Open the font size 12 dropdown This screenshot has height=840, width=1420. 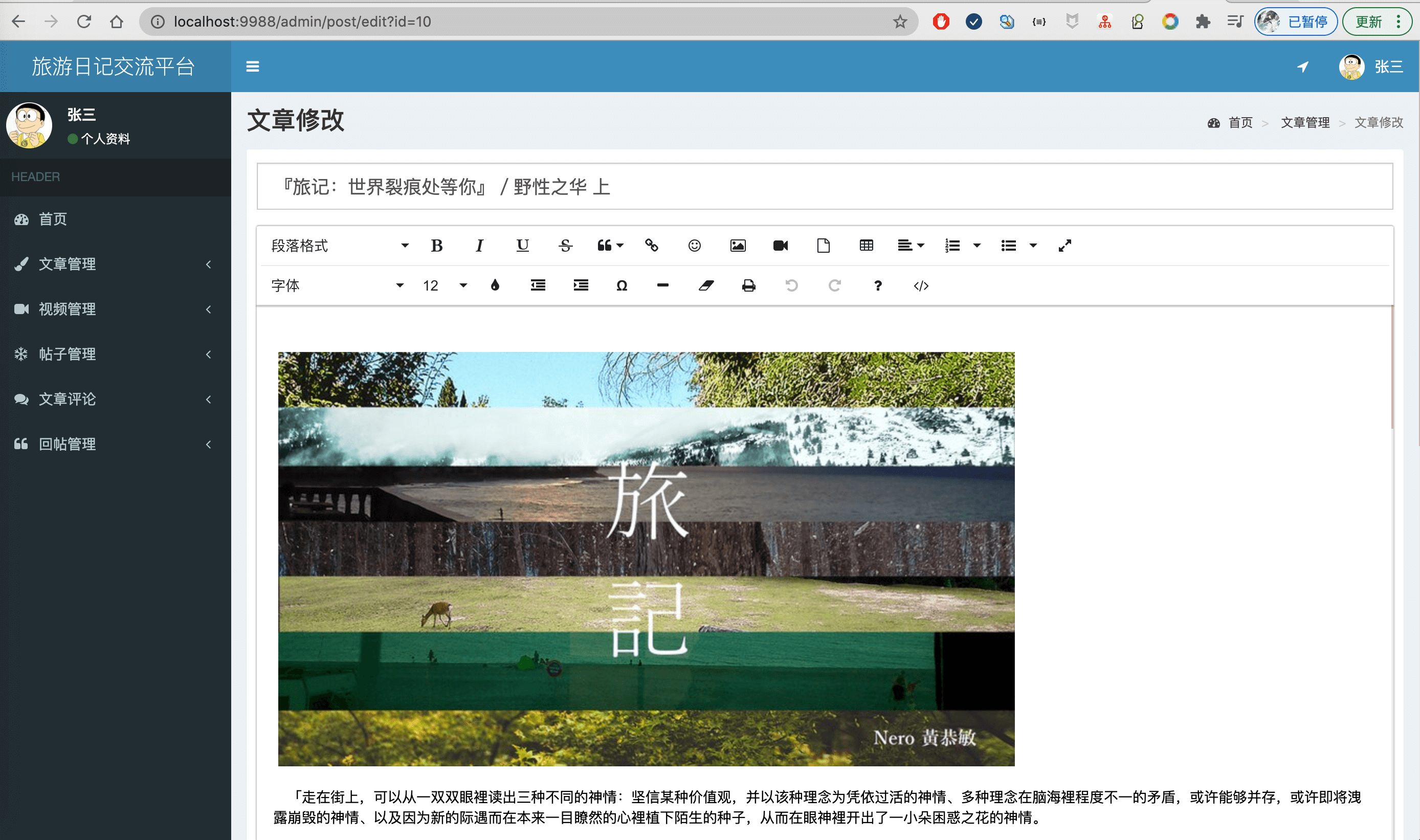[x=445, y=285]
